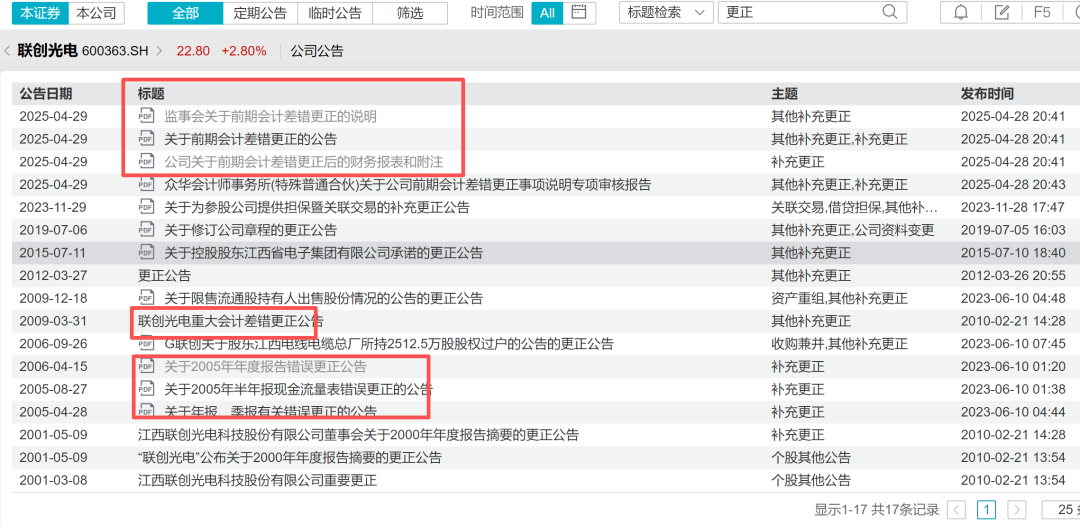Go back with the left arrow before 联创光电
1080x525 pixels.
[7, 51]
